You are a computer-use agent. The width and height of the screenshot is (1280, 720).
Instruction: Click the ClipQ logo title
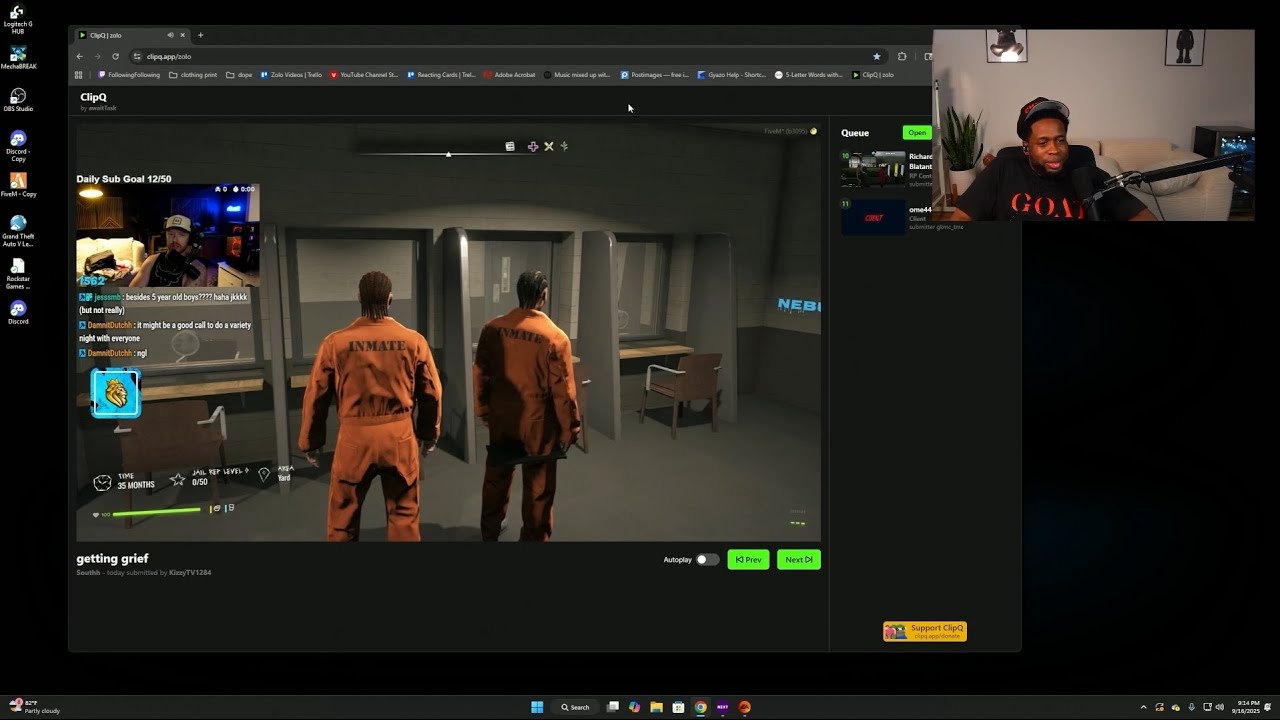point(93,97)
